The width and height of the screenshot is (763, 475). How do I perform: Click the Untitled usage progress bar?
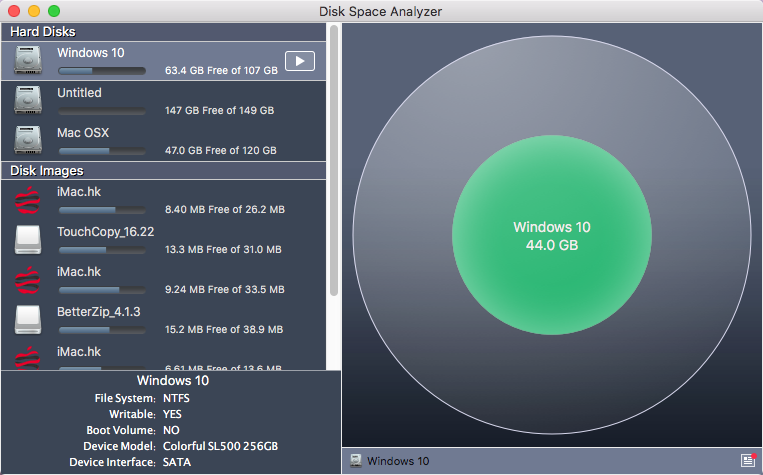coord(102,111)
